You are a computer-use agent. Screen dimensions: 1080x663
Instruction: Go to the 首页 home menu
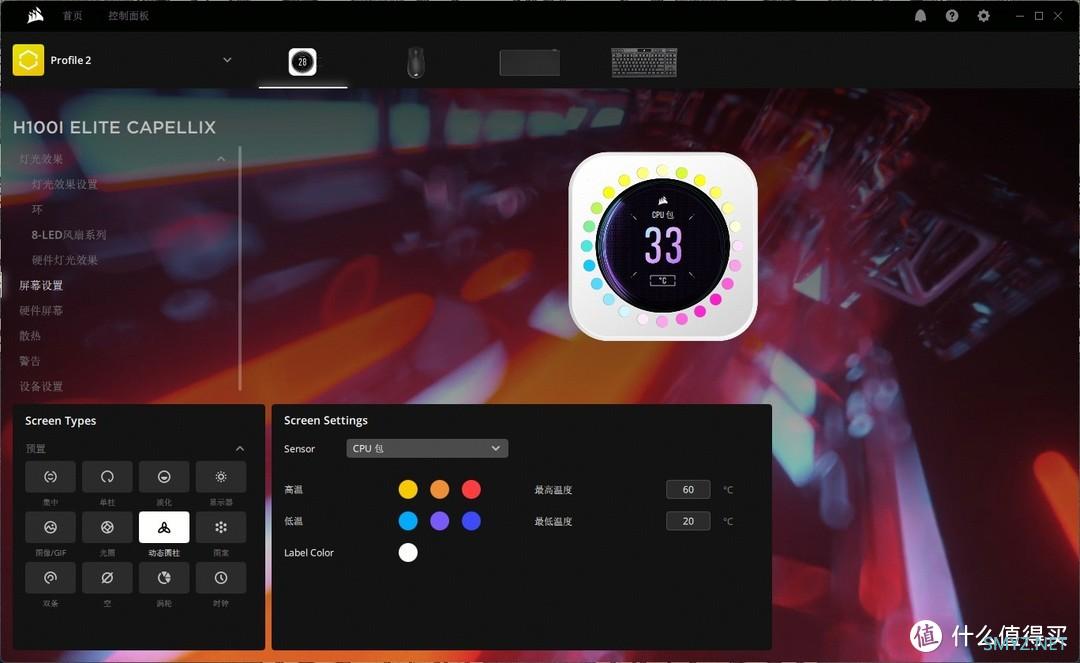pyautogui.click(x=72, y=16)
